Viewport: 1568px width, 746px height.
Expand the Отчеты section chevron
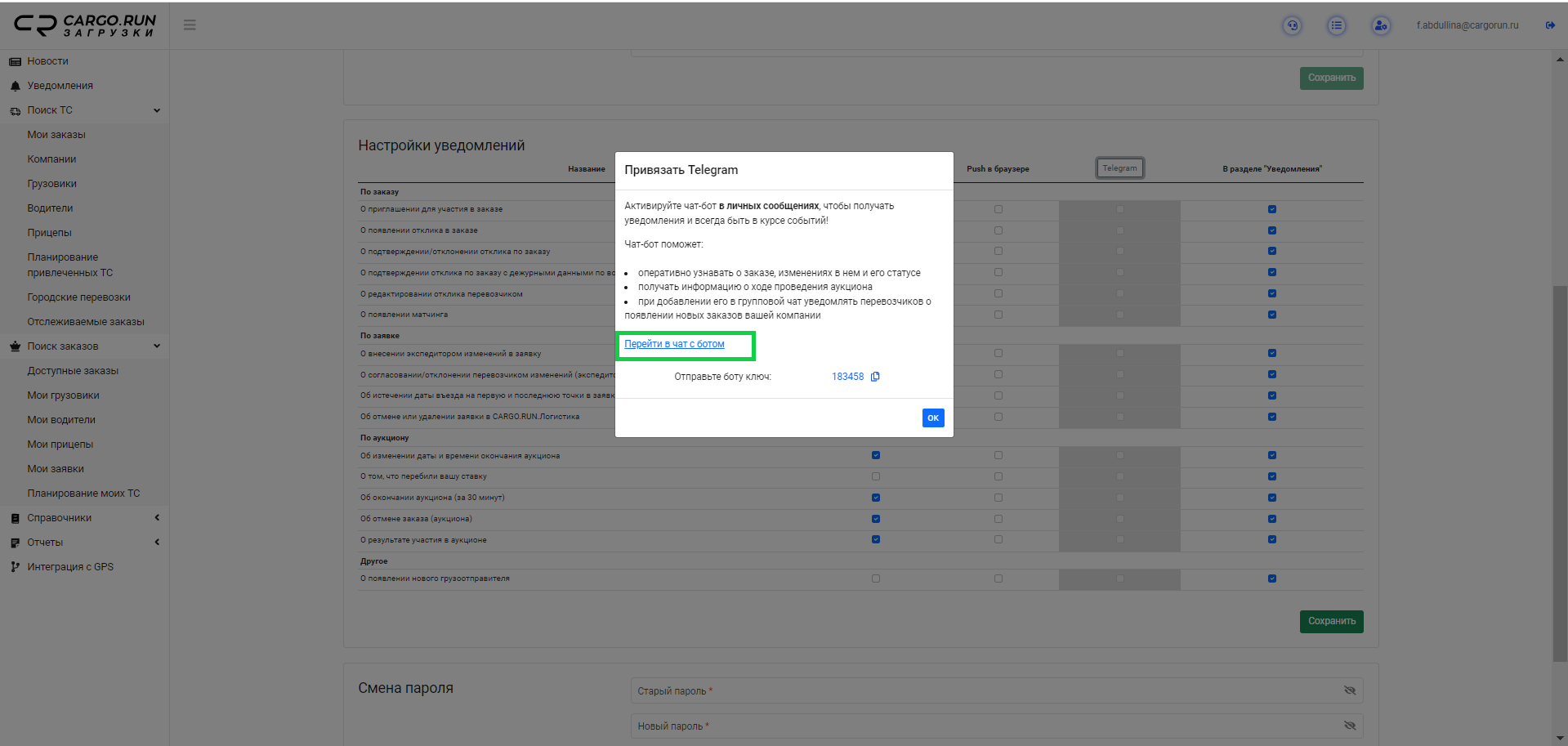[157, 543]
